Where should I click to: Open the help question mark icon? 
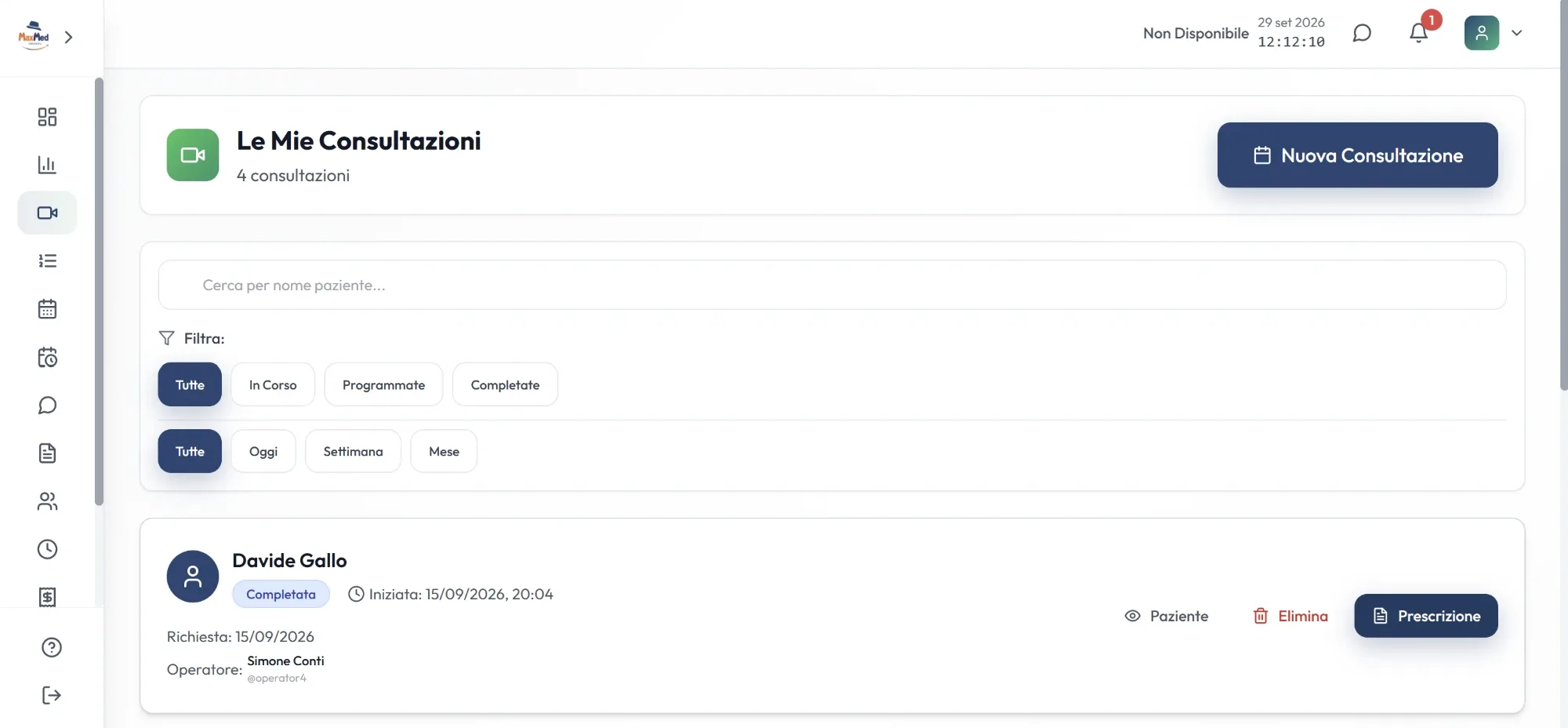[52, 647]
